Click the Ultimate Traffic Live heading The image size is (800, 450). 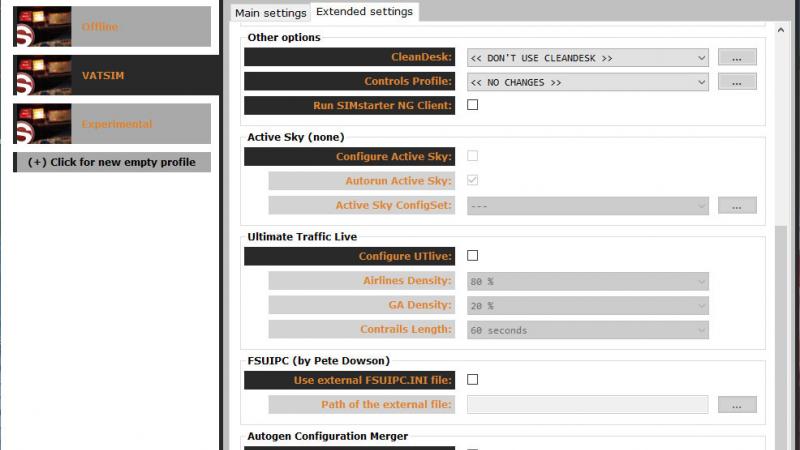[302, 237]
